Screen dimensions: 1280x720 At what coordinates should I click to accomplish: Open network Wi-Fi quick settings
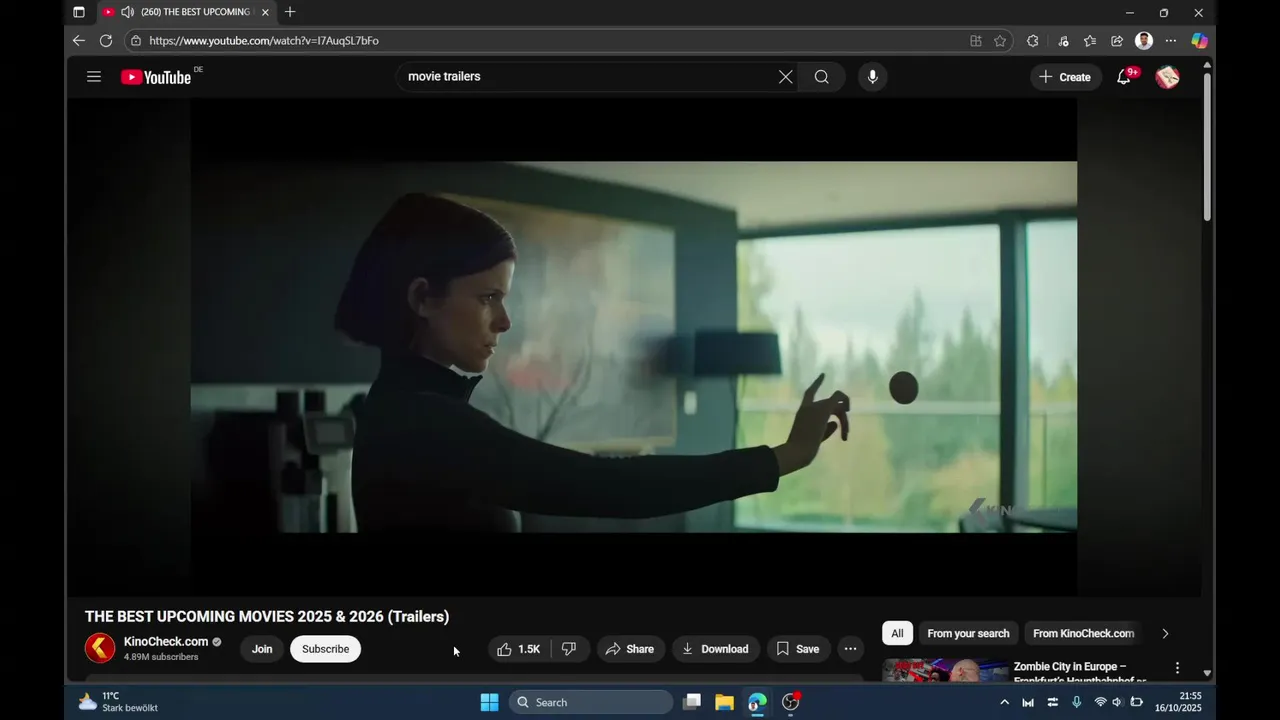[x=1100, y=702]
